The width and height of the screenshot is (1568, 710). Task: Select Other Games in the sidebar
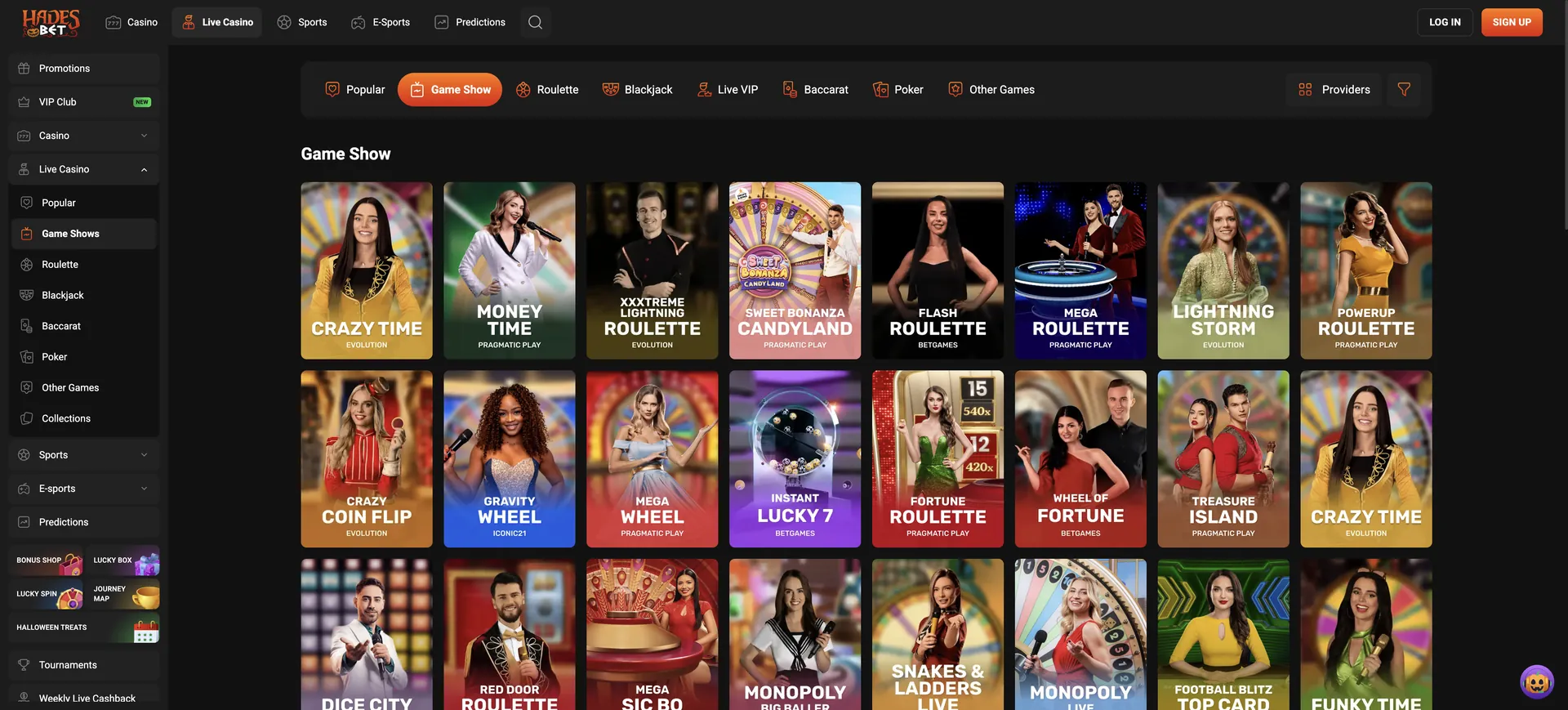[84, 388]
